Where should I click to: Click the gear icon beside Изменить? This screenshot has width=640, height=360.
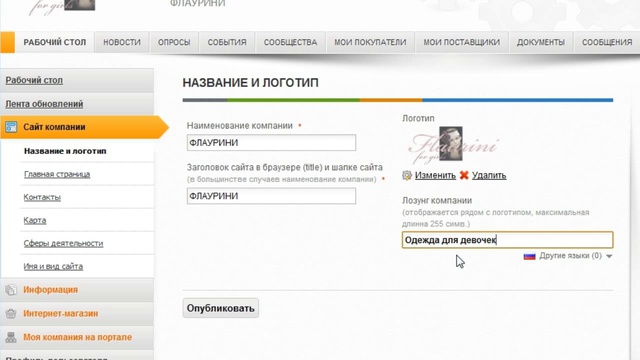(x=407, y=176)
